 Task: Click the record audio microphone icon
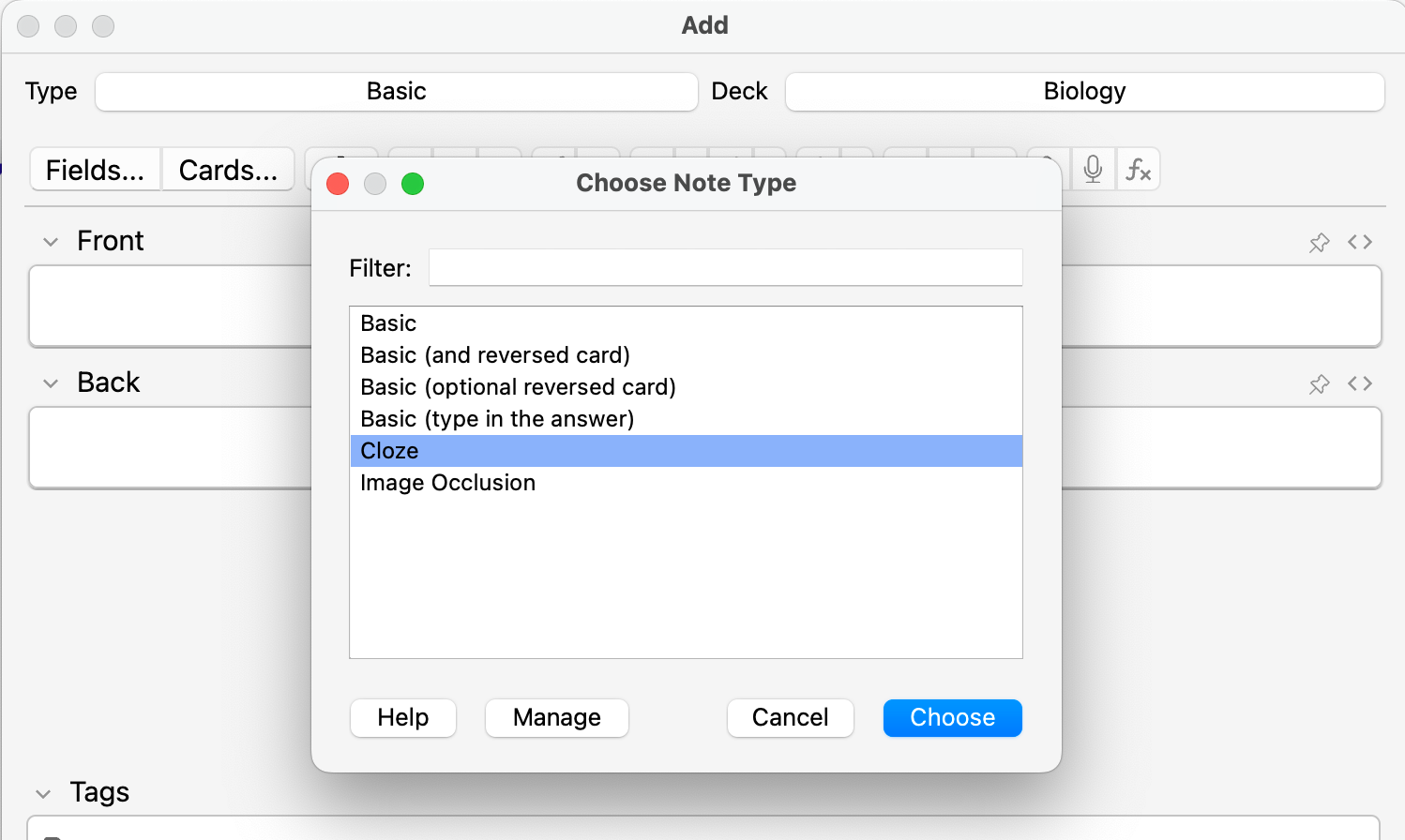[1093, 169]
